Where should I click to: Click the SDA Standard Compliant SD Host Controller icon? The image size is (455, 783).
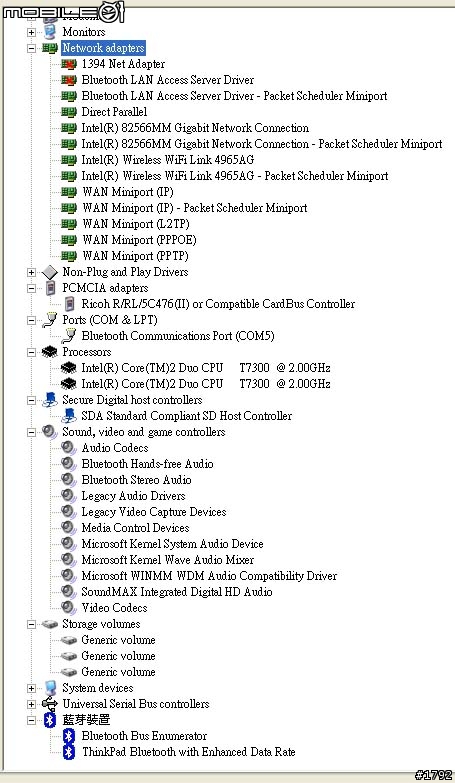pos(69,415)
